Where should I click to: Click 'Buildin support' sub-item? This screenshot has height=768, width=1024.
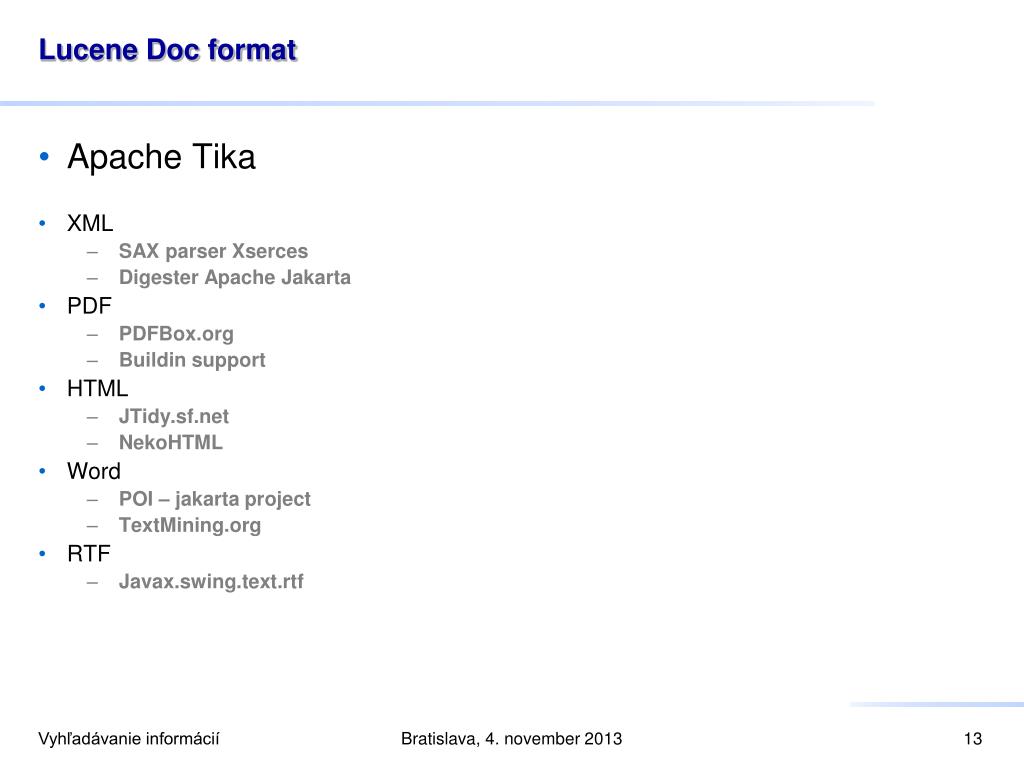point(192,360)
